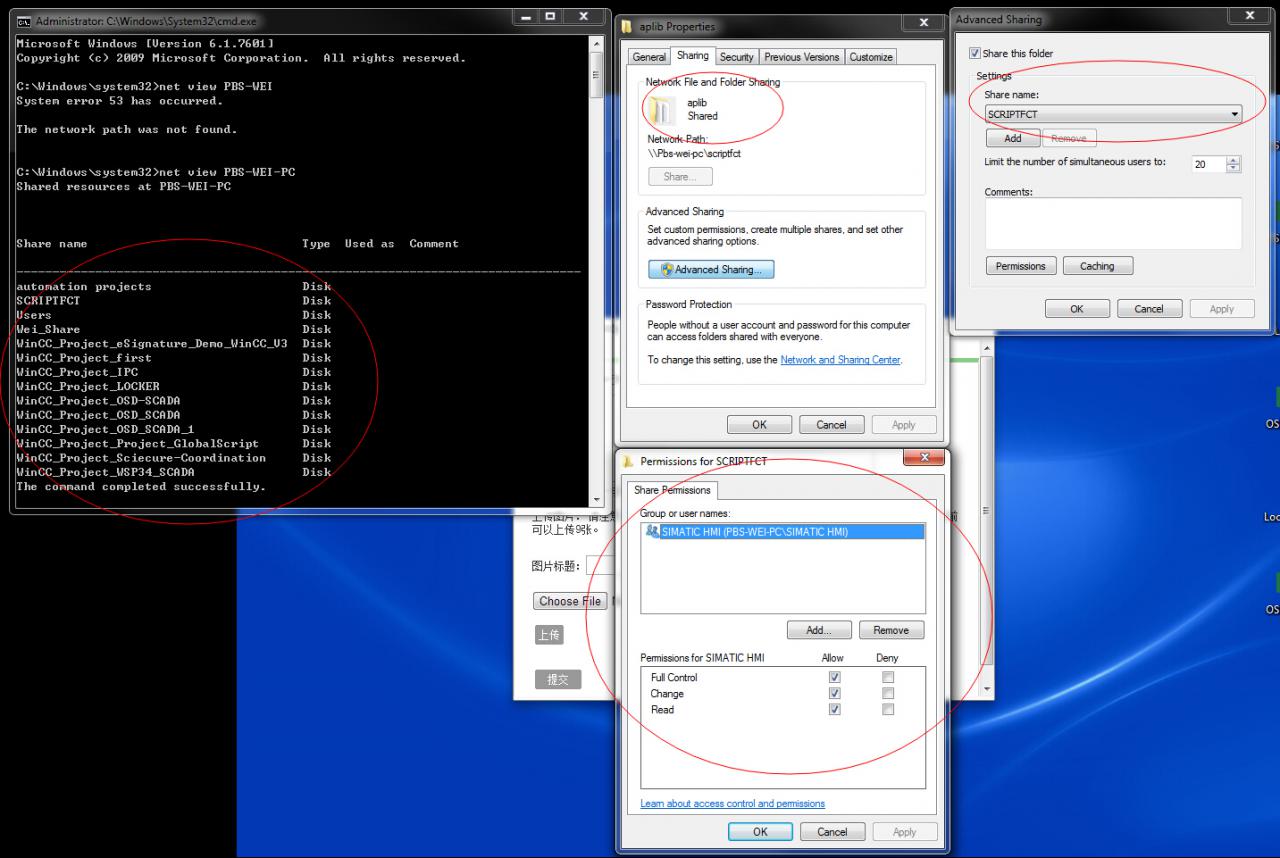Click the Advanced Sharing... button
The image size is (1280, 858).
tap(711, 269)
